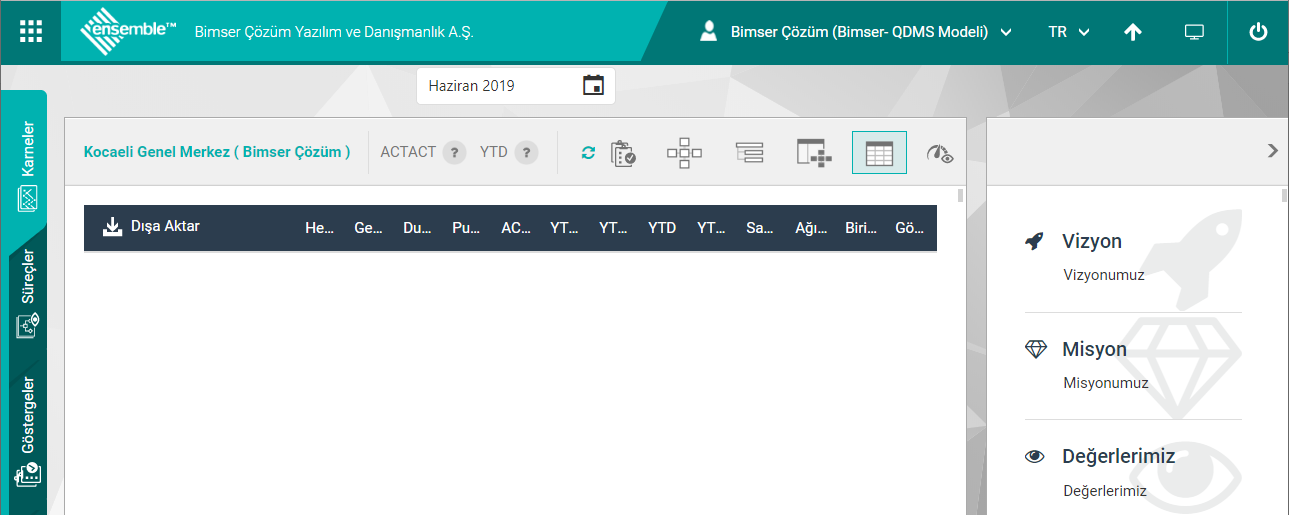Image resolution: width=1289 pixels, height=515 pixels.
Task: Click the Misyonumuz text
Action: (1106, 383)
